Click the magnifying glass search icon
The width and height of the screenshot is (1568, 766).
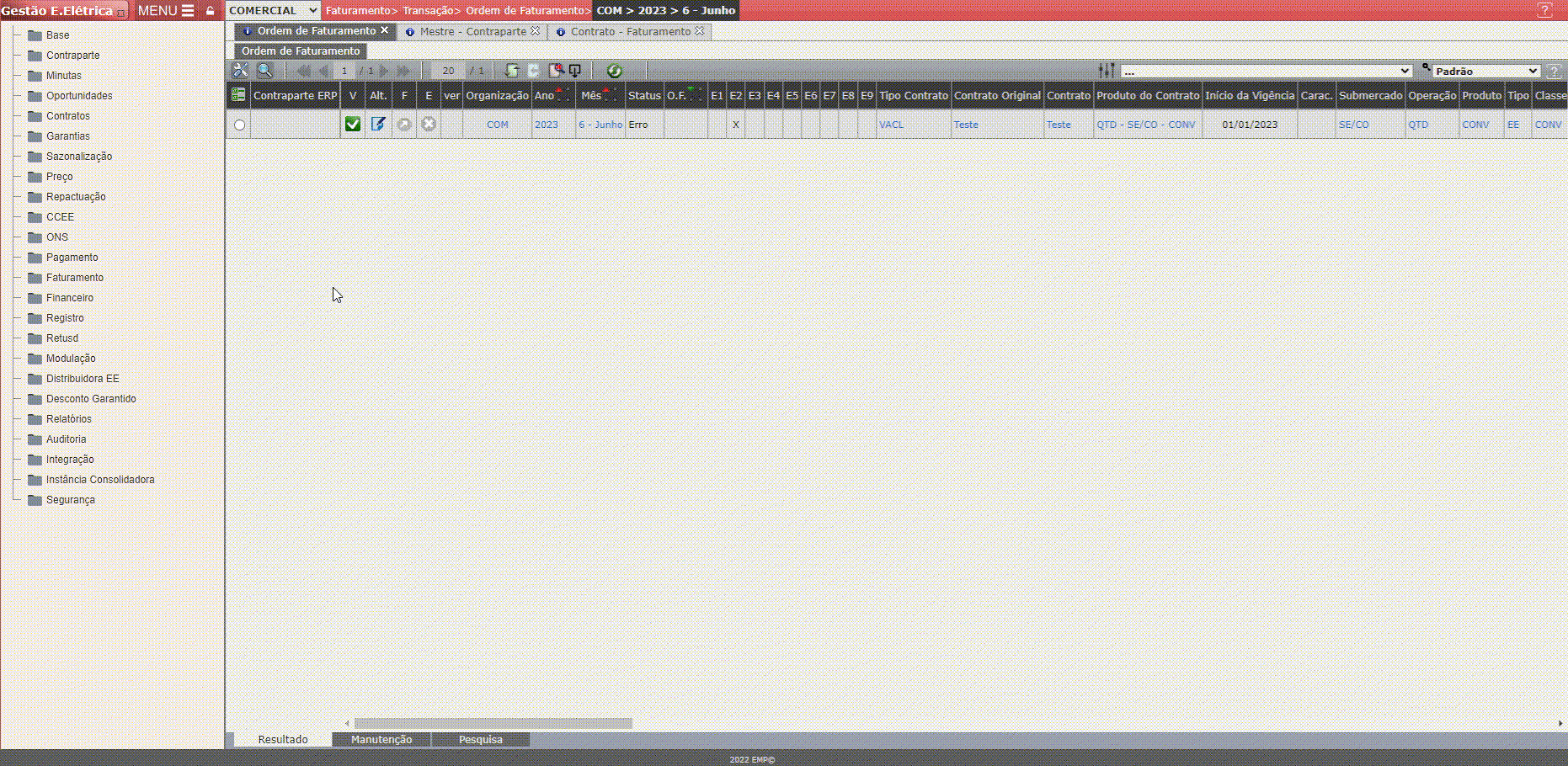click(264, 71)
